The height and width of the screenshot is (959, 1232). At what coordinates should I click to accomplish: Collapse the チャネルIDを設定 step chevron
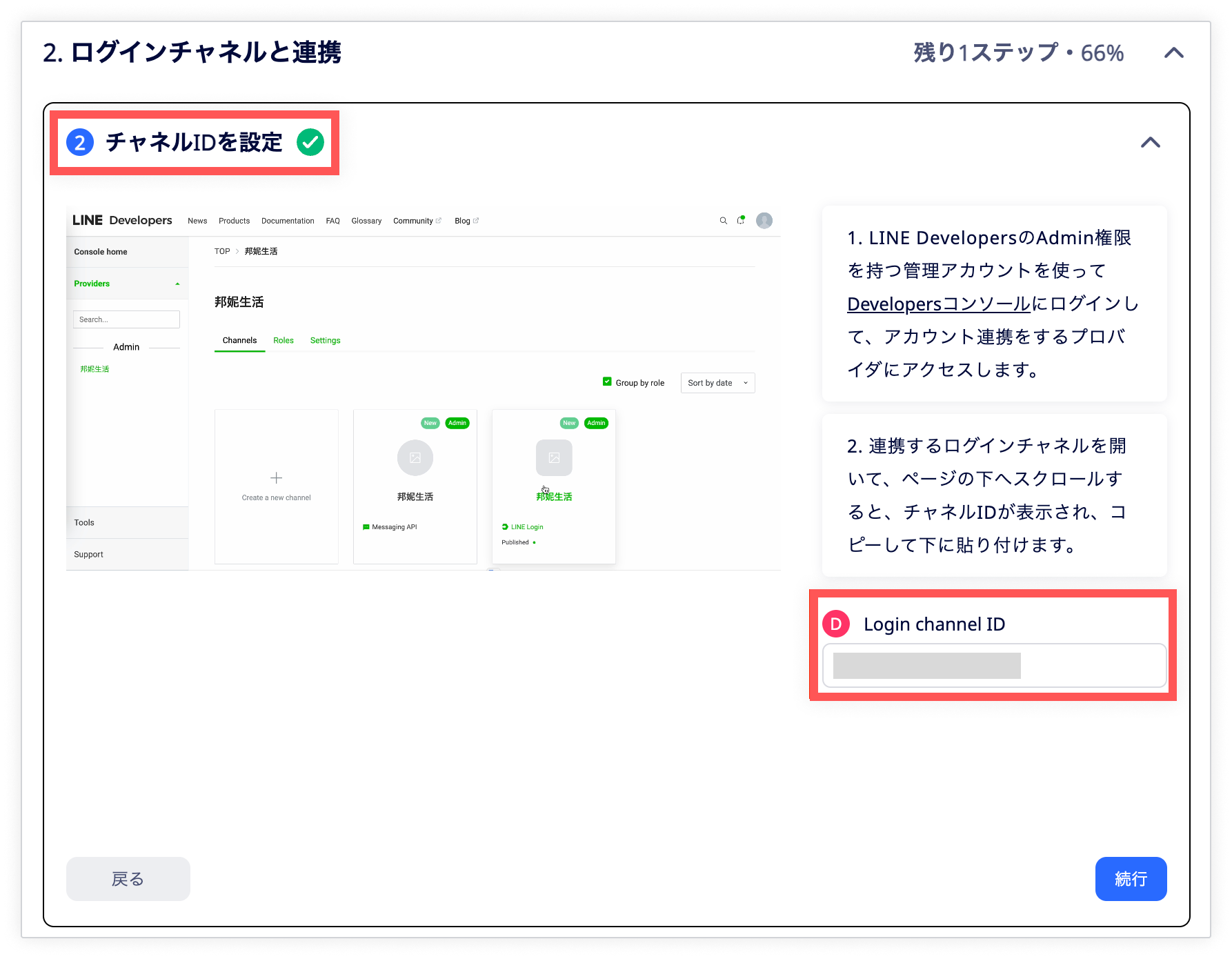coord(1150,142)
